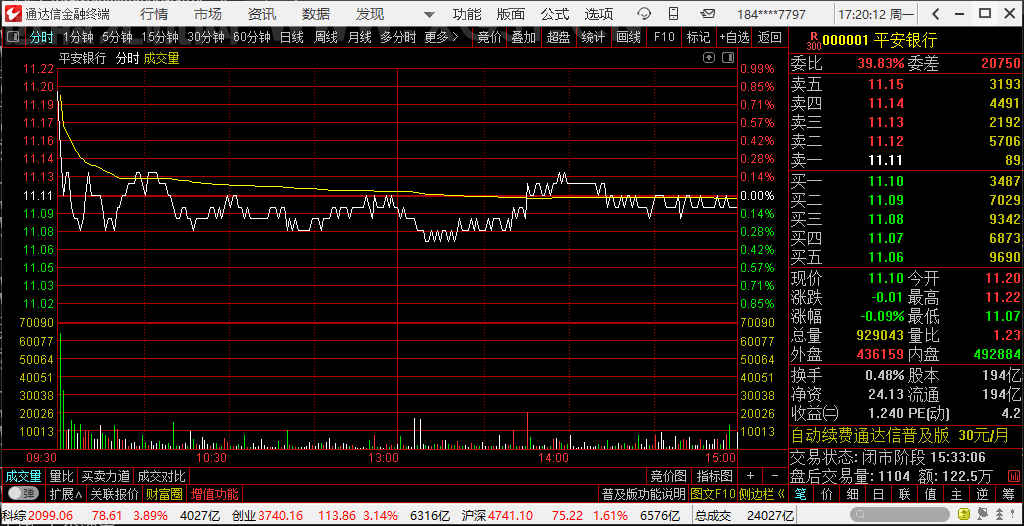Switch to the 5分钟 period
Screen dimensions: 1024x526
point(117,37)
